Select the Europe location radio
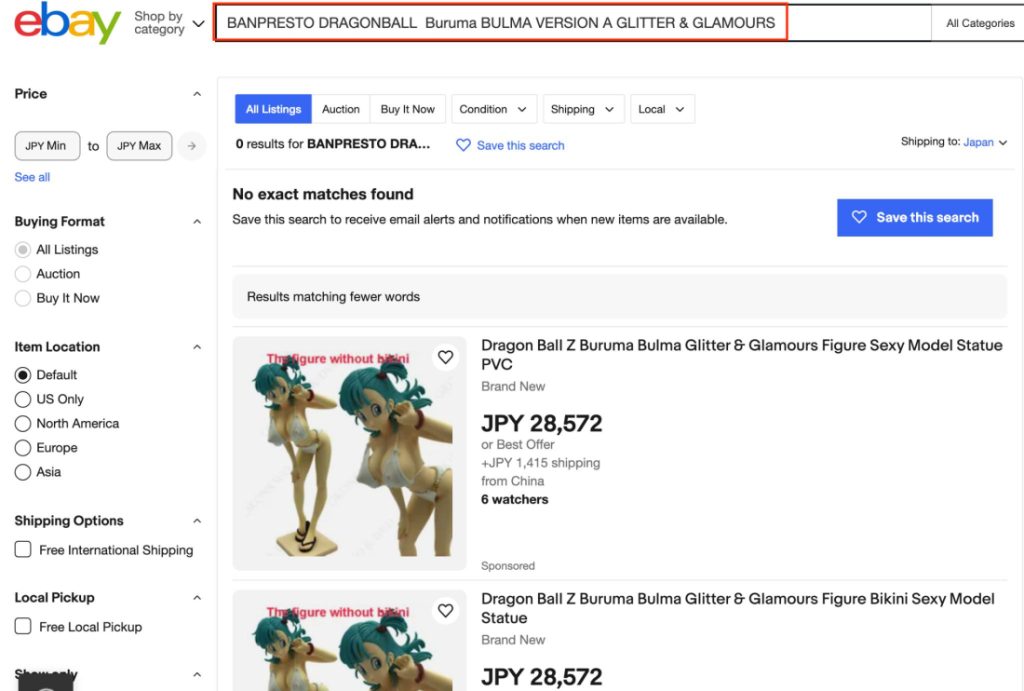Viewport: 1024px width, 691px height. (23, 447)
